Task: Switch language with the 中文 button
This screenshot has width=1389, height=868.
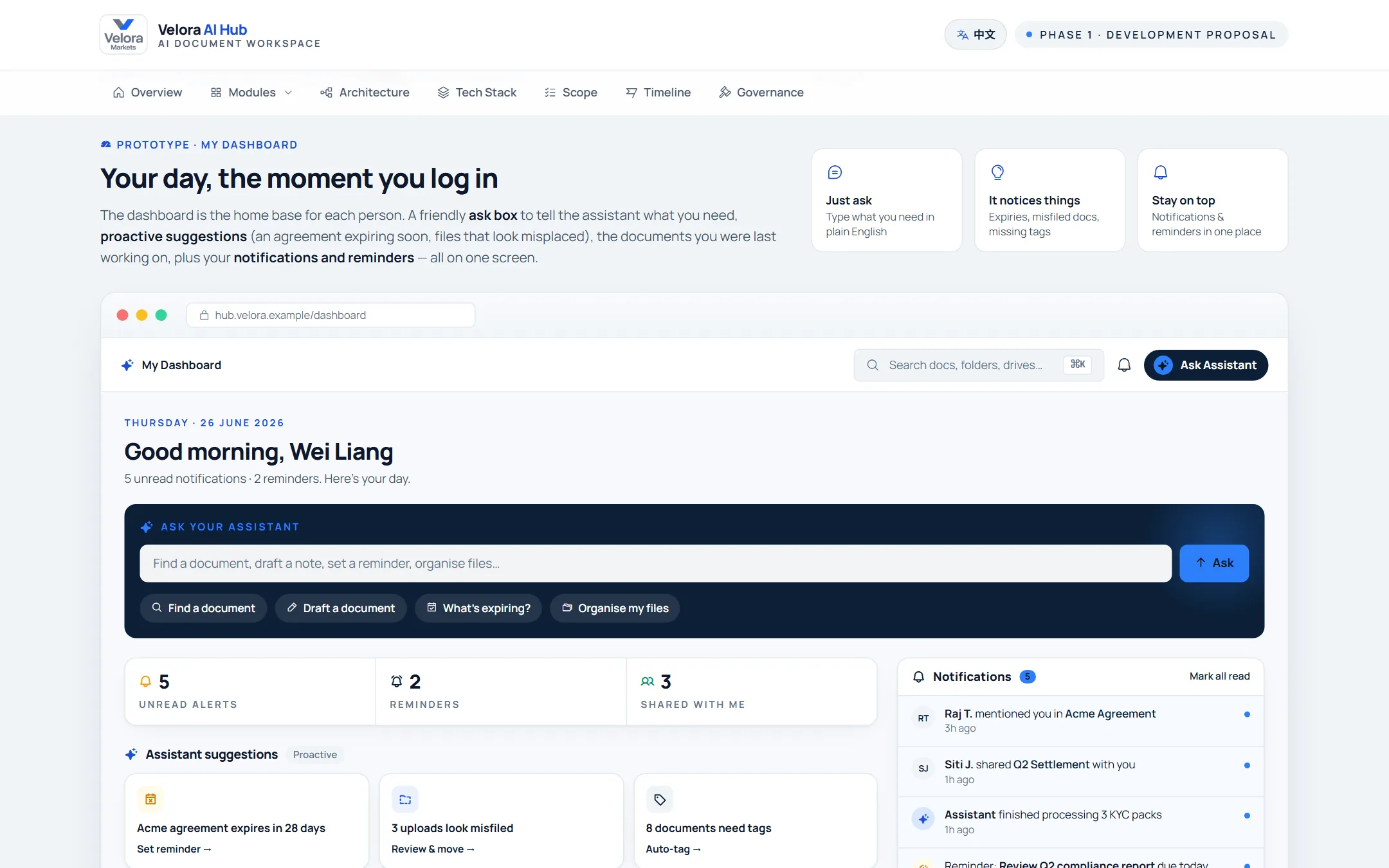Action: (976, 35)
